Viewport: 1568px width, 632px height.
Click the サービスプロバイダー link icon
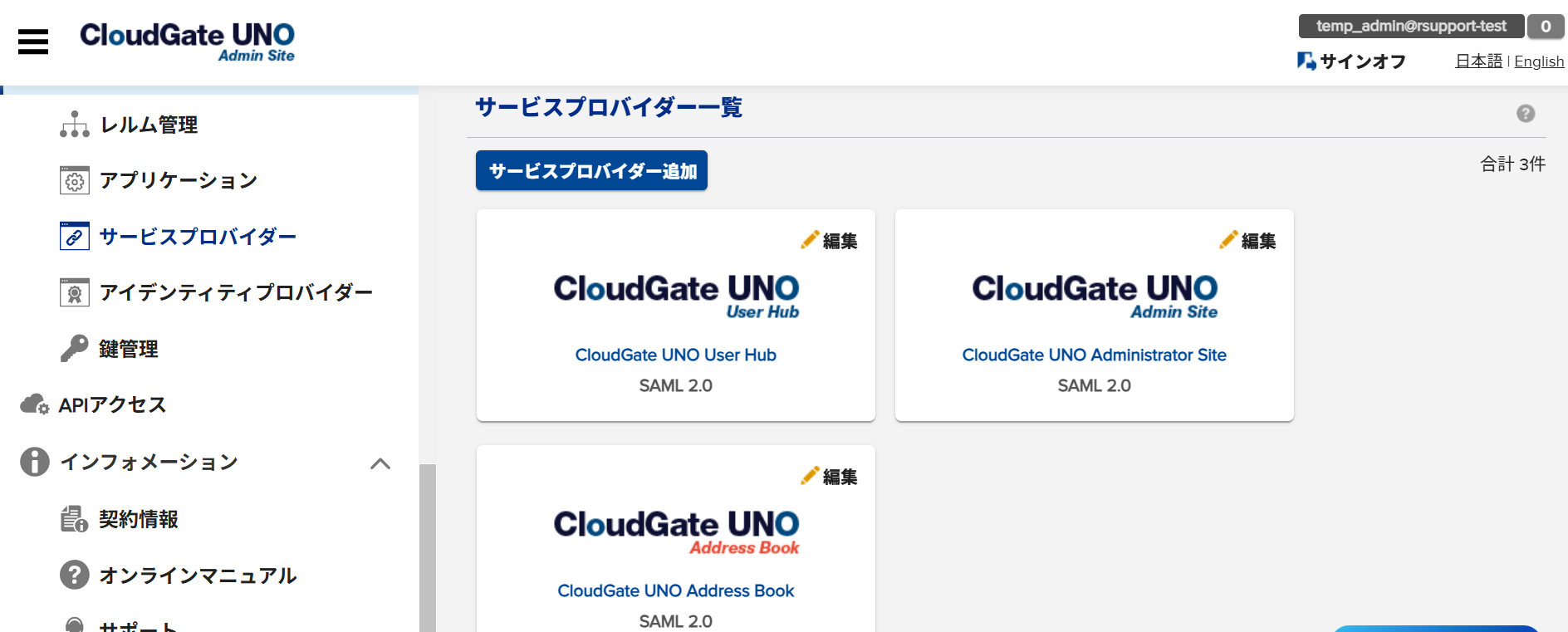point(75,236)
